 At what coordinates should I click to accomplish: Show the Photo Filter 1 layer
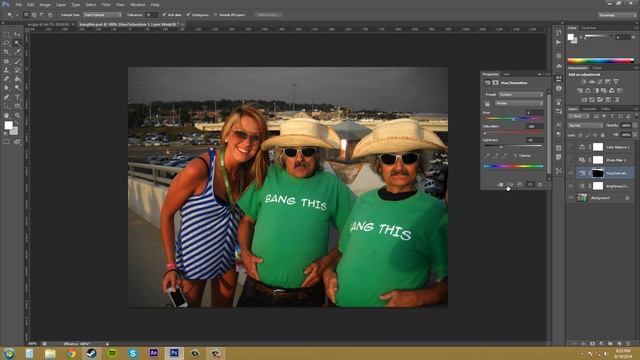point(571,160)
